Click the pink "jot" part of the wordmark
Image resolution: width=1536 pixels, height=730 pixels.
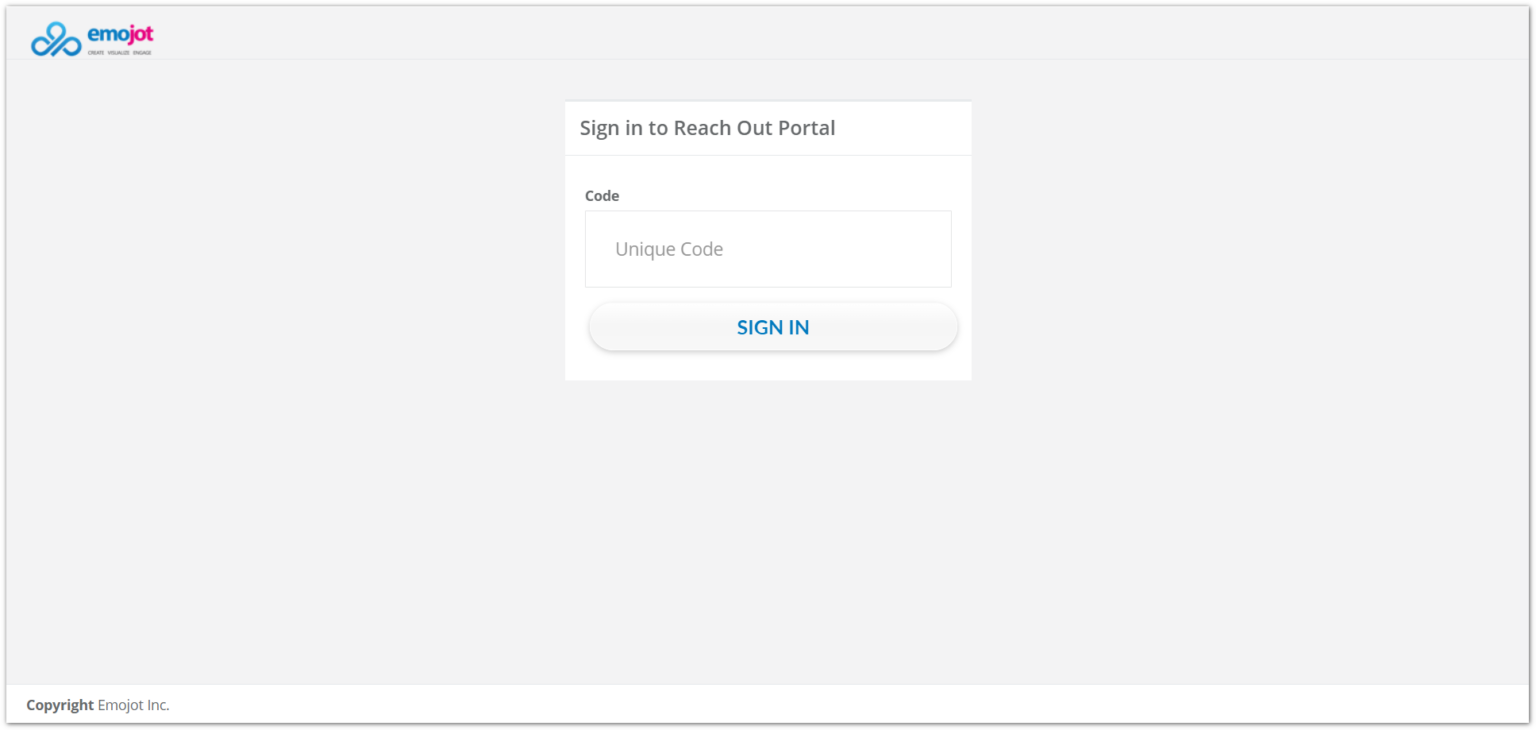click(x=142, y=36)
